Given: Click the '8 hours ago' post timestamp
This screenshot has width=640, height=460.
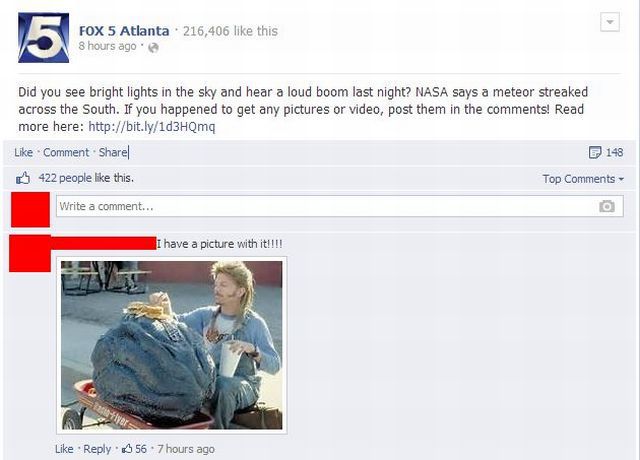Looking at the screenshot, I should click(x=107, y=46).
